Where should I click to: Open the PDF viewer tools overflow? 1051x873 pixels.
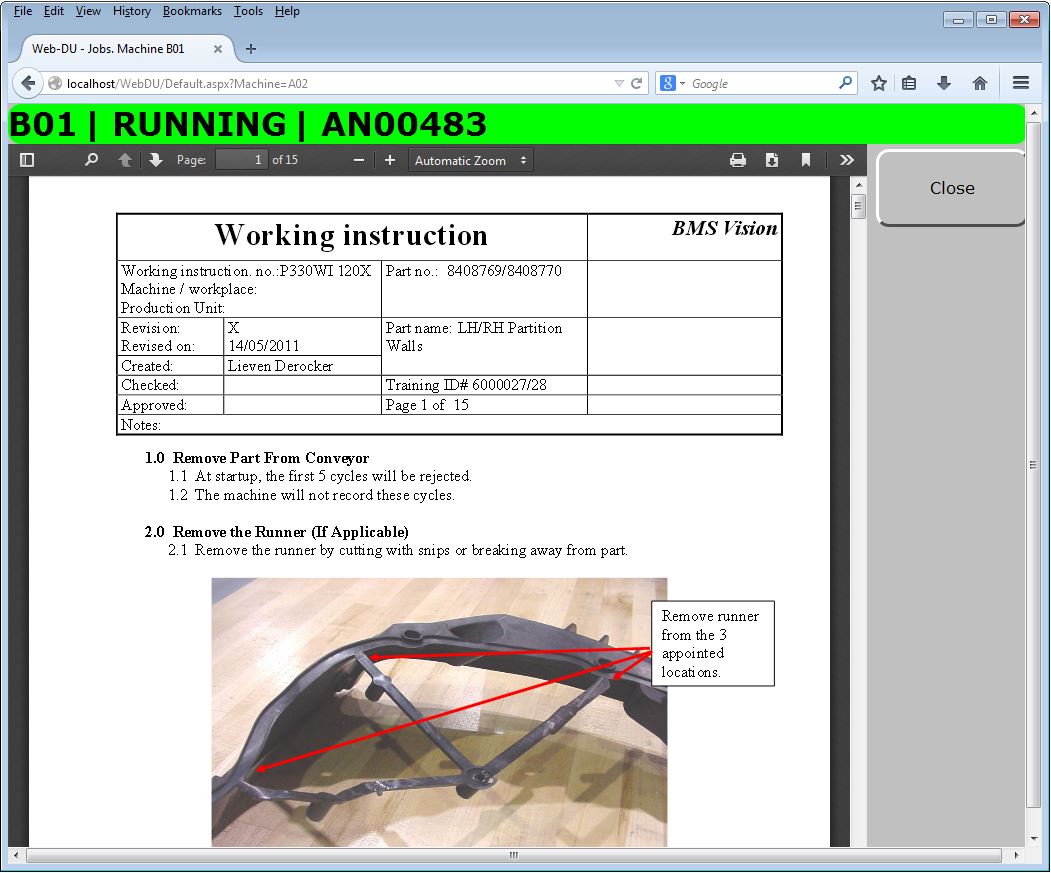pyautogui.click(x=847, y=160)
